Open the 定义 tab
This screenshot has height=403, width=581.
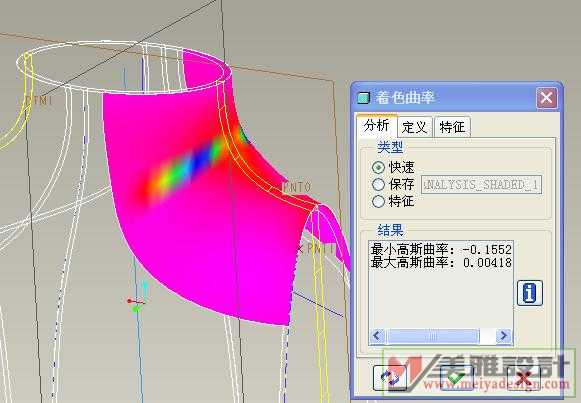click(x=415, y=127)
